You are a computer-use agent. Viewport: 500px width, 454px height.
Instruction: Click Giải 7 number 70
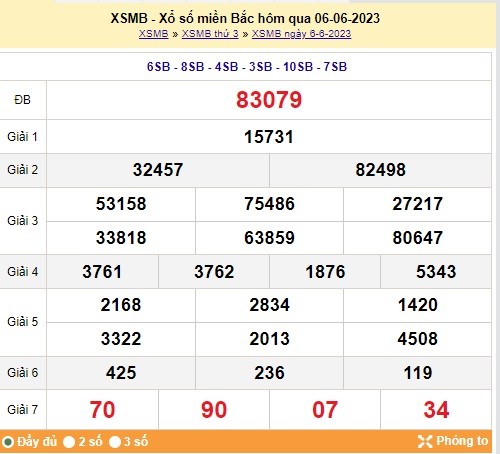(102, 410)
